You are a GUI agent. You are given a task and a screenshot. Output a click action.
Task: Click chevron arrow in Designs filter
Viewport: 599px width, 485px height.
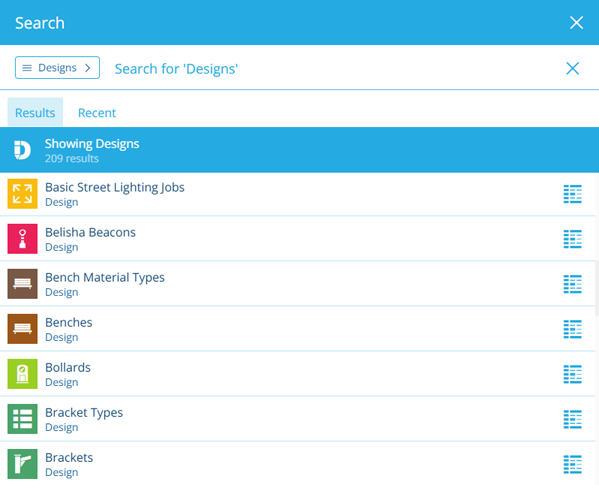(88, 68)
